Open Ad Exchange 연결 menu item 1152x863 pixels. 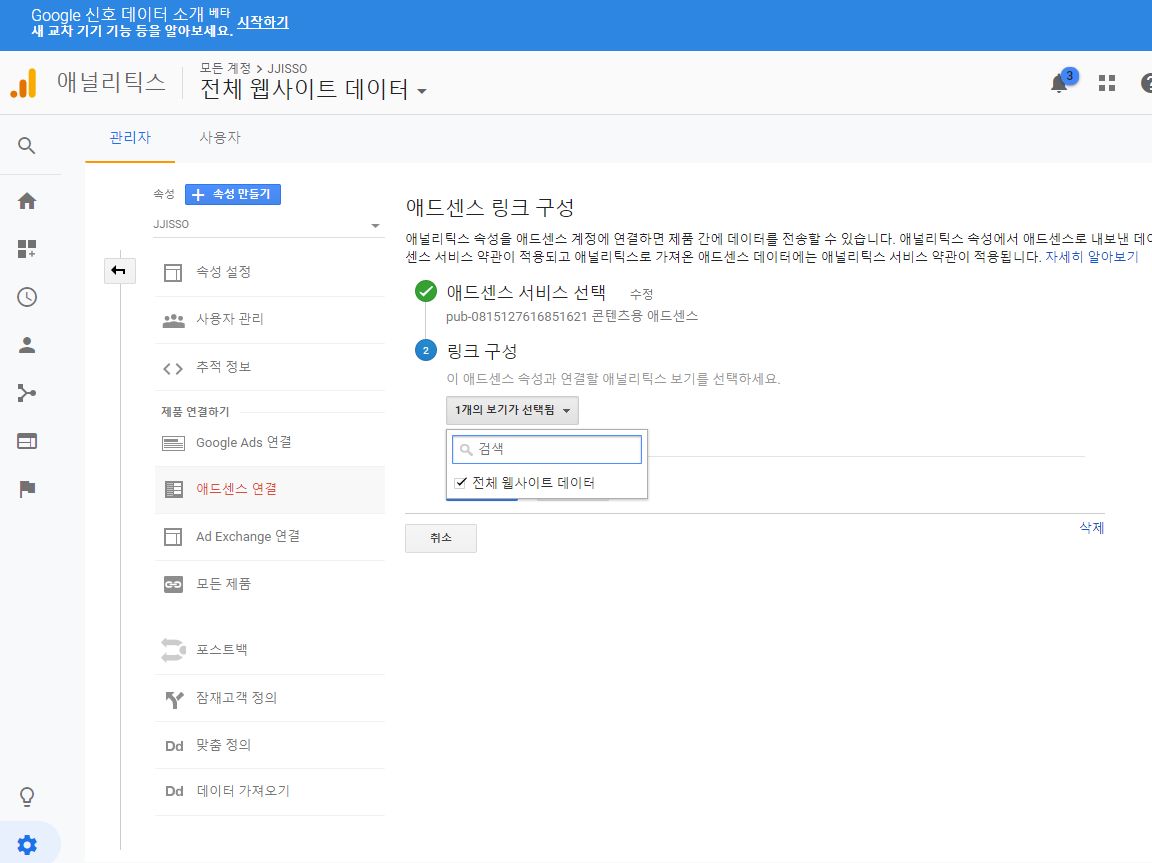270,537
